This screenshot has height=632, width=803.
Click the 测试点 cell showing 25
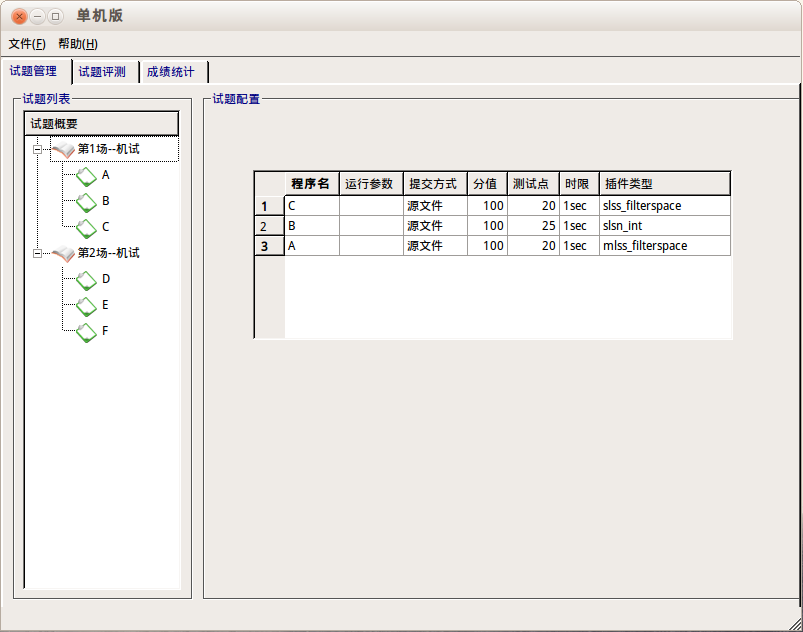pyautogui.click(x=532, y=226)
